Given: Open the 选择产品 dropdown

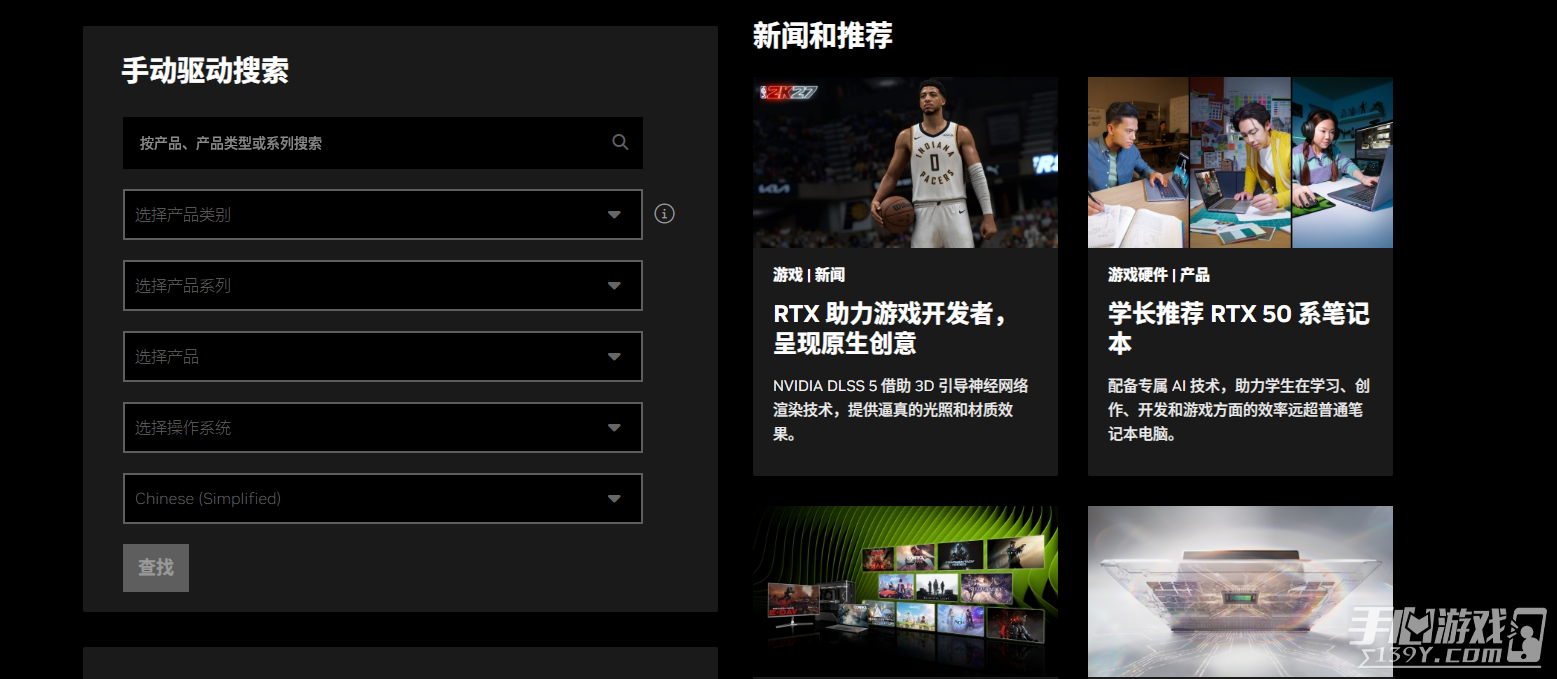Looking at the screenshot, I should pyautogui.click(x=383, y=357).
